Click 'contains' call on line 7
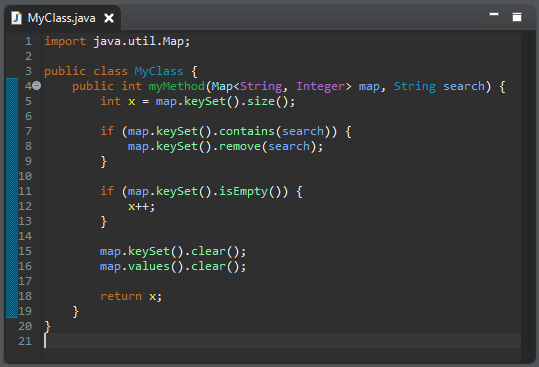This screenshot has height=367, width=539. click(x=247, y=131)
